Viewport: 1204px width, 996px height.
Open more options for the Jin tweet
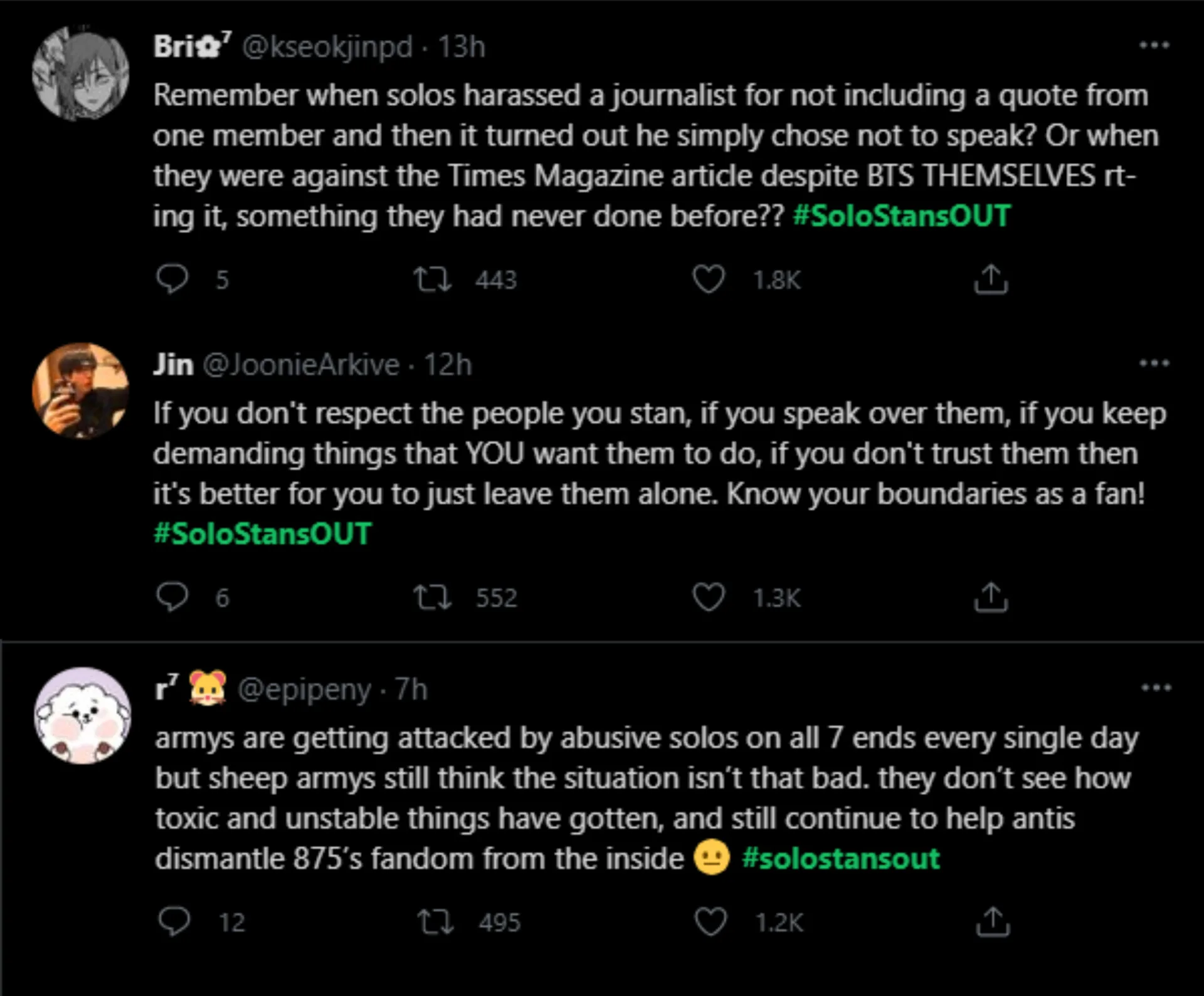[1154, 363]
